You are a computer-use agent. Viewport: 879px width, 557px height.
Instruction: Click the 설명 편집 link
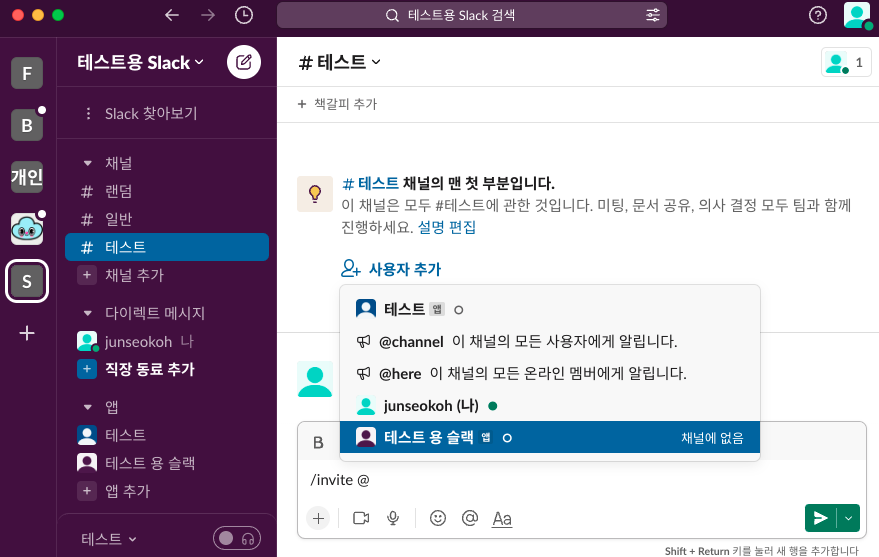pos(447,227)
